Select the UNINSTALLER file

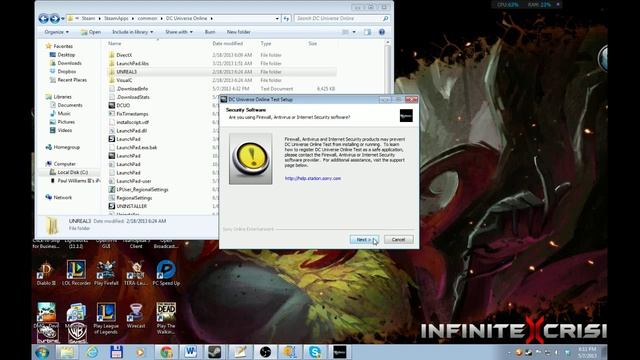tap(131, 206)
